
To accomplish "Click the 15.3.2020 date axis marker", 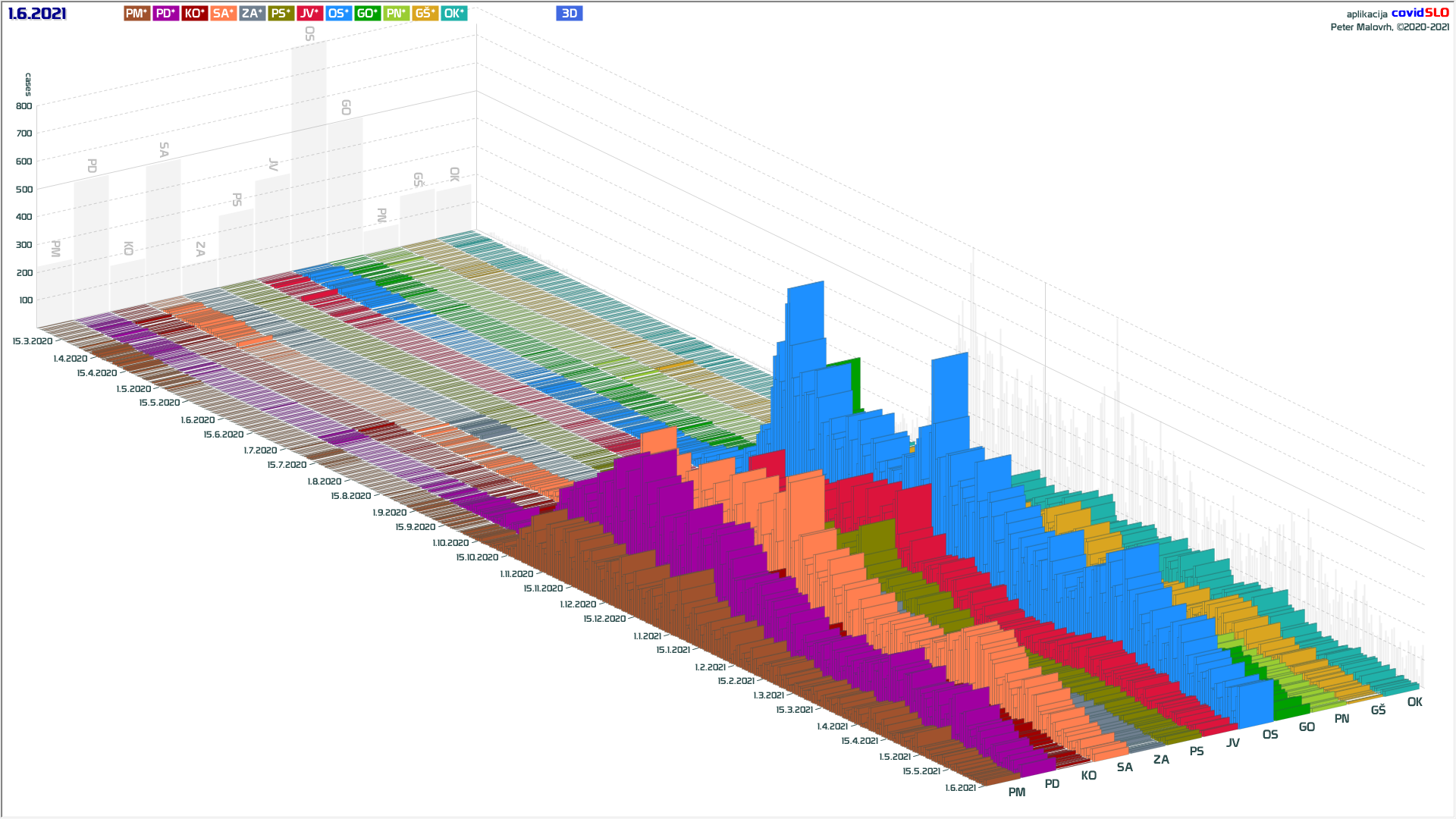I will pyautogui.click(x=33, y=341).
